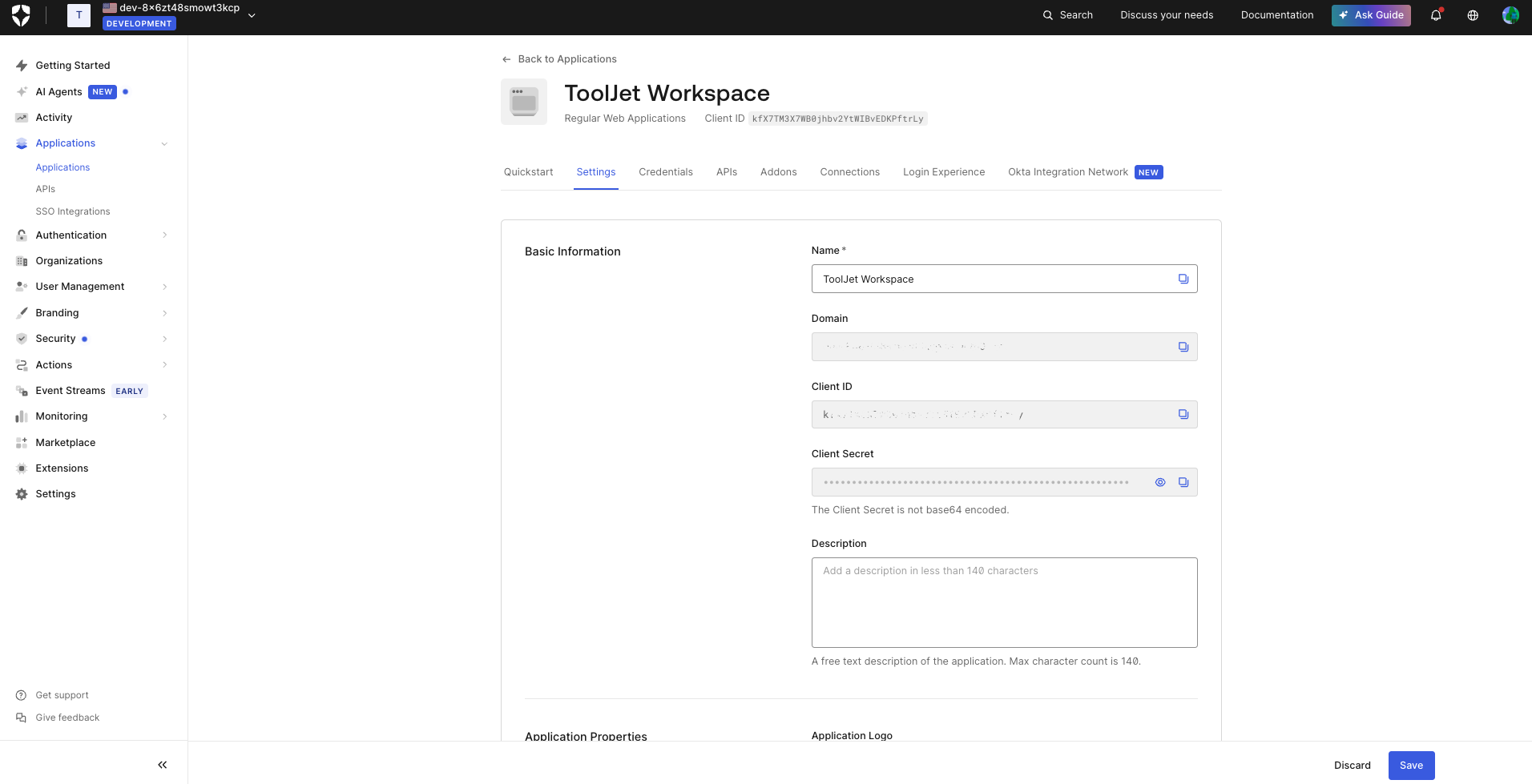Screen dimensions: 1532x784
Task: Open the Activity section in the sidebar
Action: (54, 117)
